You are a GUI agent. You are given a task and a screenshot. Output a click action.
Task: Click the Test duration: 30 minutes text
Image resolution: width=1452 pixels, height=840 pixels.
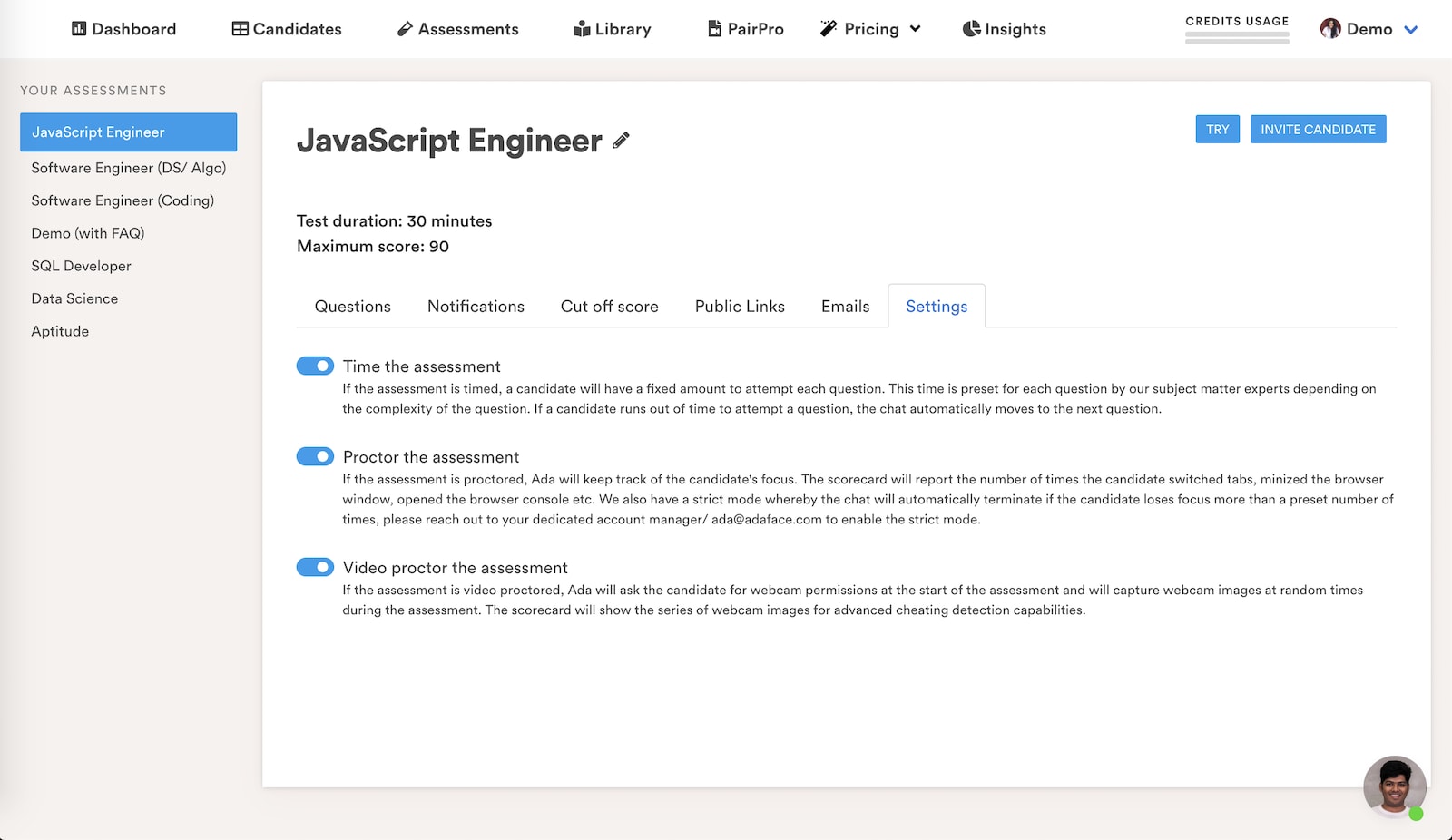click(x=395, y=221)
